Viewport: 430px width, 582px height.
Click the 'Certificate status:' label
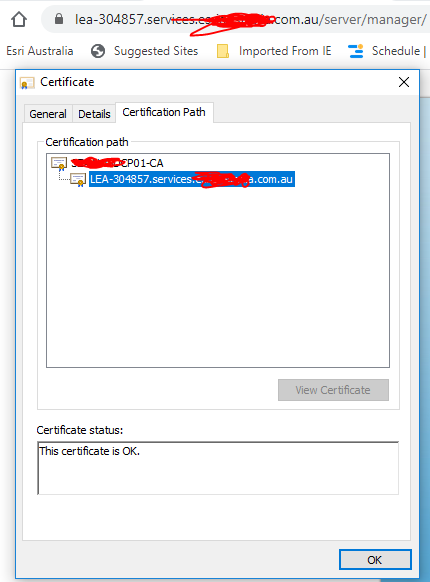[79, 430]
